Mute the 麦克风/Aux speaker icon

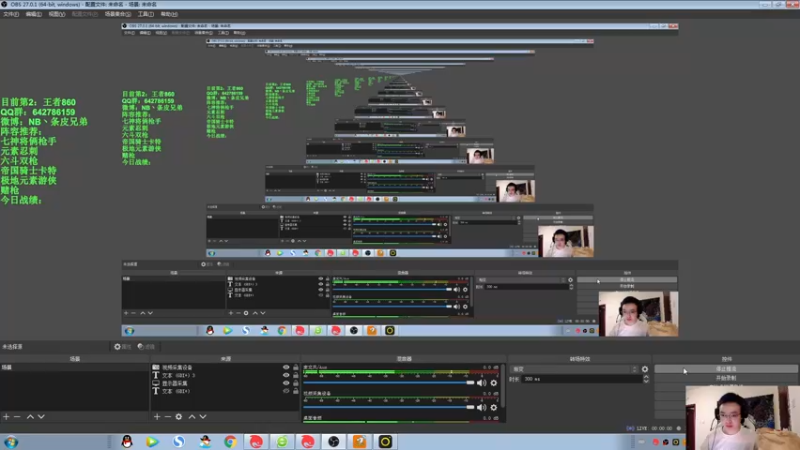pyautogui.click(x=481, y=383)
